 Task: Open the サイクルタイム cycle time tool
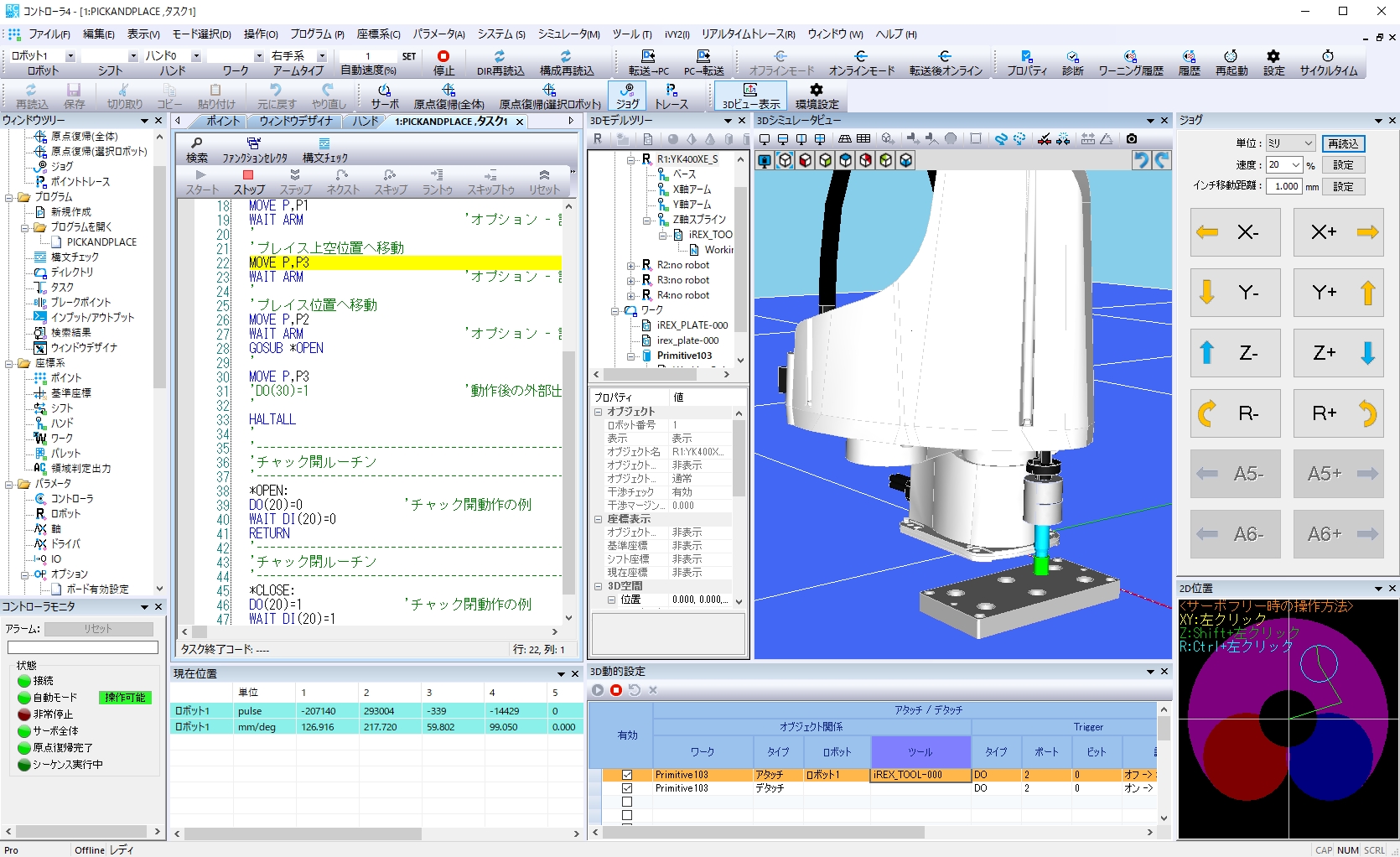(1328, 62)
